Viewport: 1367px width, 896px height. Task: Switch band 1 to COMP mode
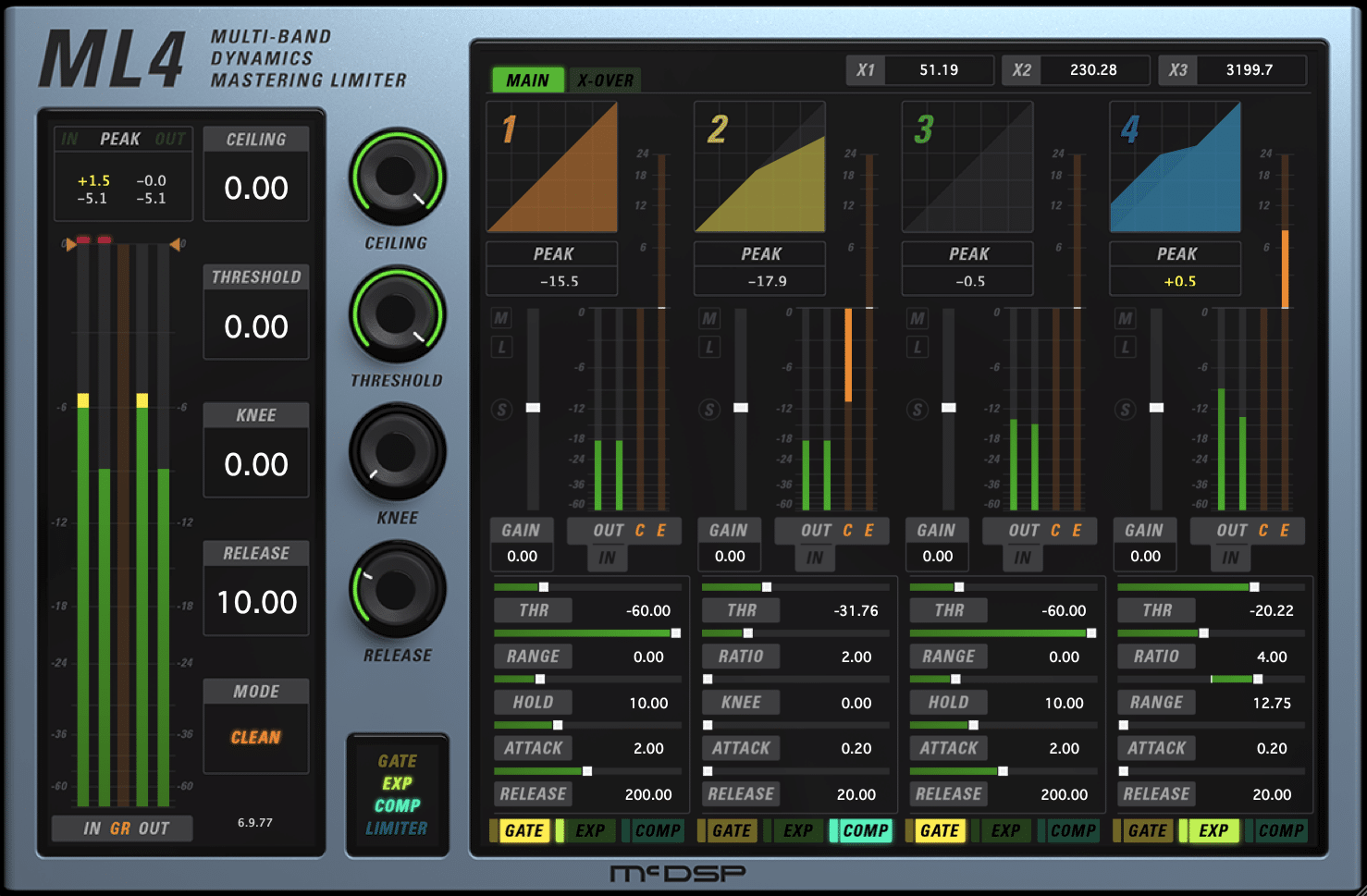[657, 830]
